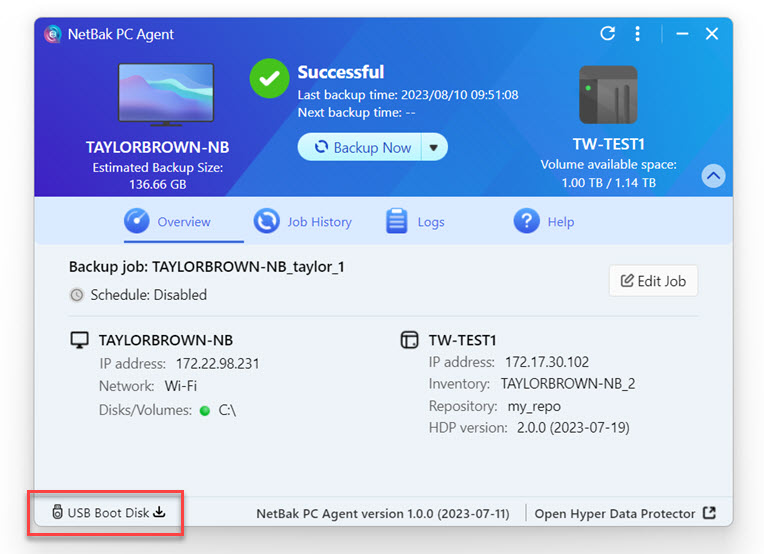The image size is (764, 554).
Task: Click the Edit Job button
Action: pyautogui.click(x=653, y=281)
